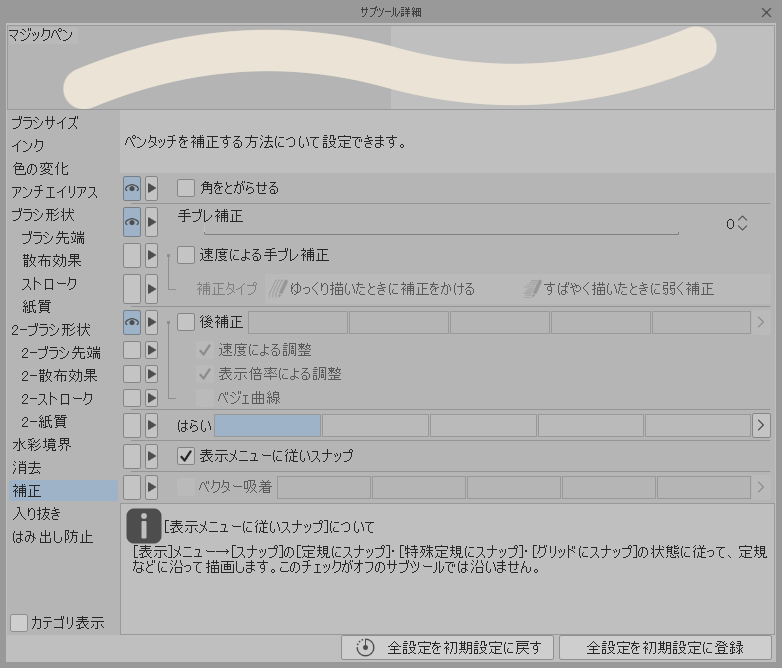Open ブラシ形状 category
Screen dimensions: 782x668
(43, 215)
